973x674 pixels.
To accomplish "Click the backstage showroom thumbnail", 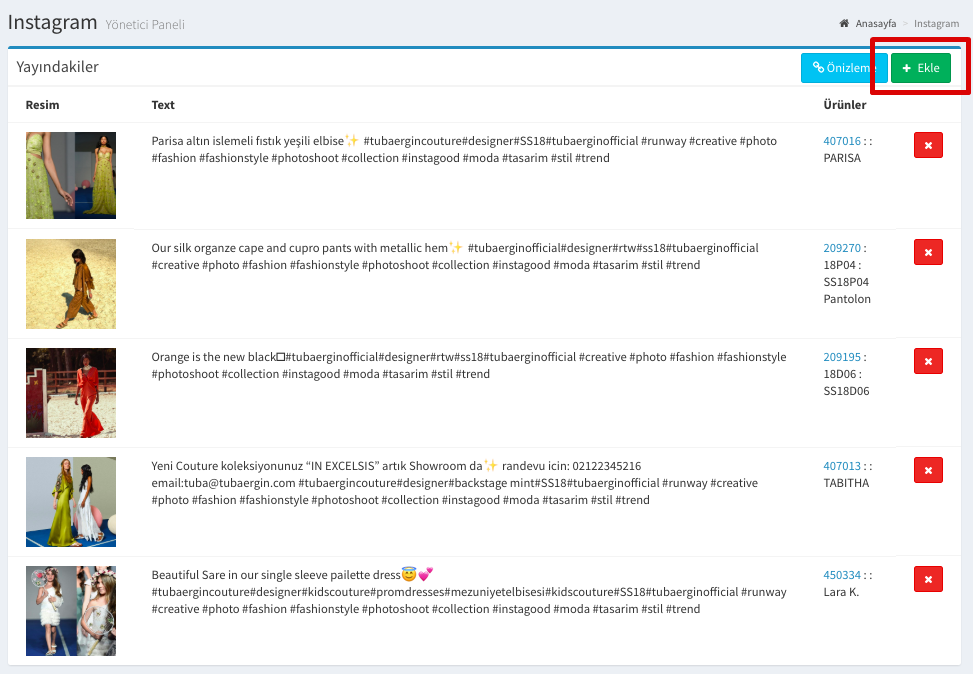I will click(x=71, y=502).
